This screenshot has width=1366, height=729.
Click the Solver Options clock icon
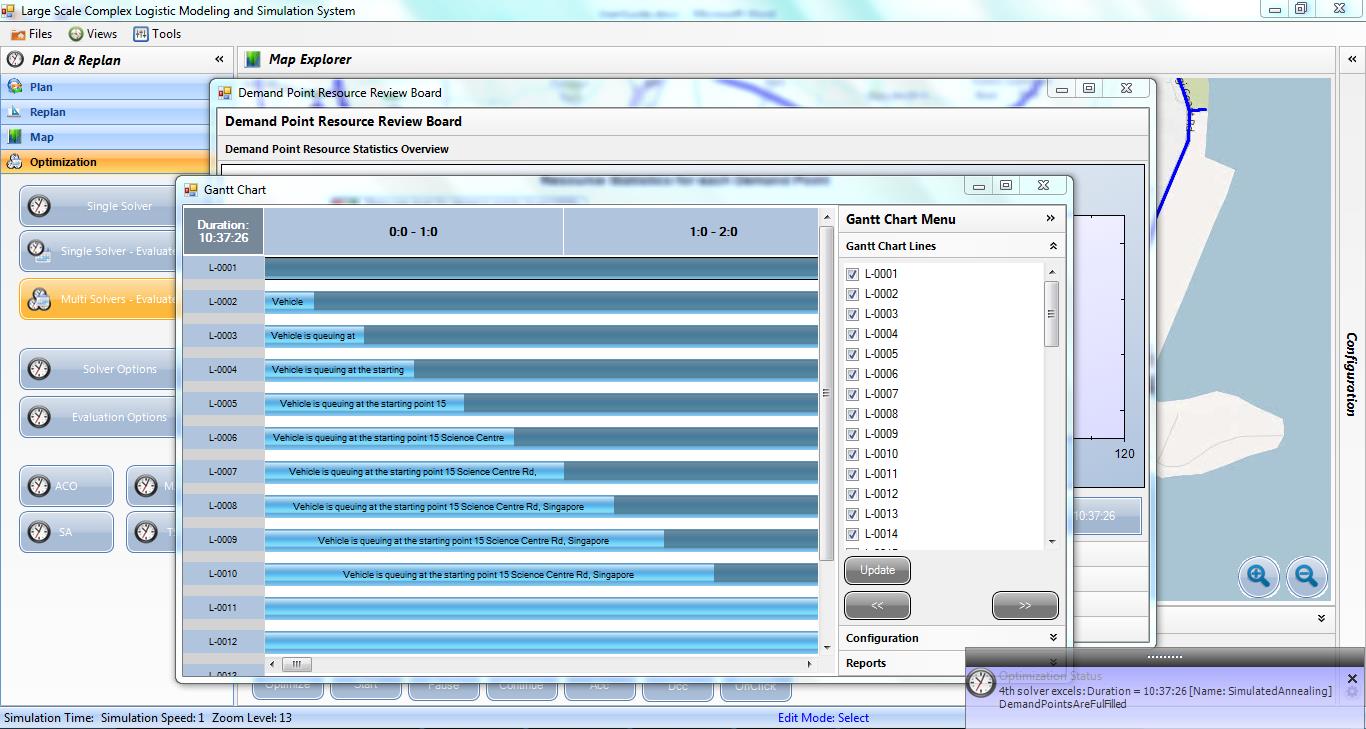(39, 369)
